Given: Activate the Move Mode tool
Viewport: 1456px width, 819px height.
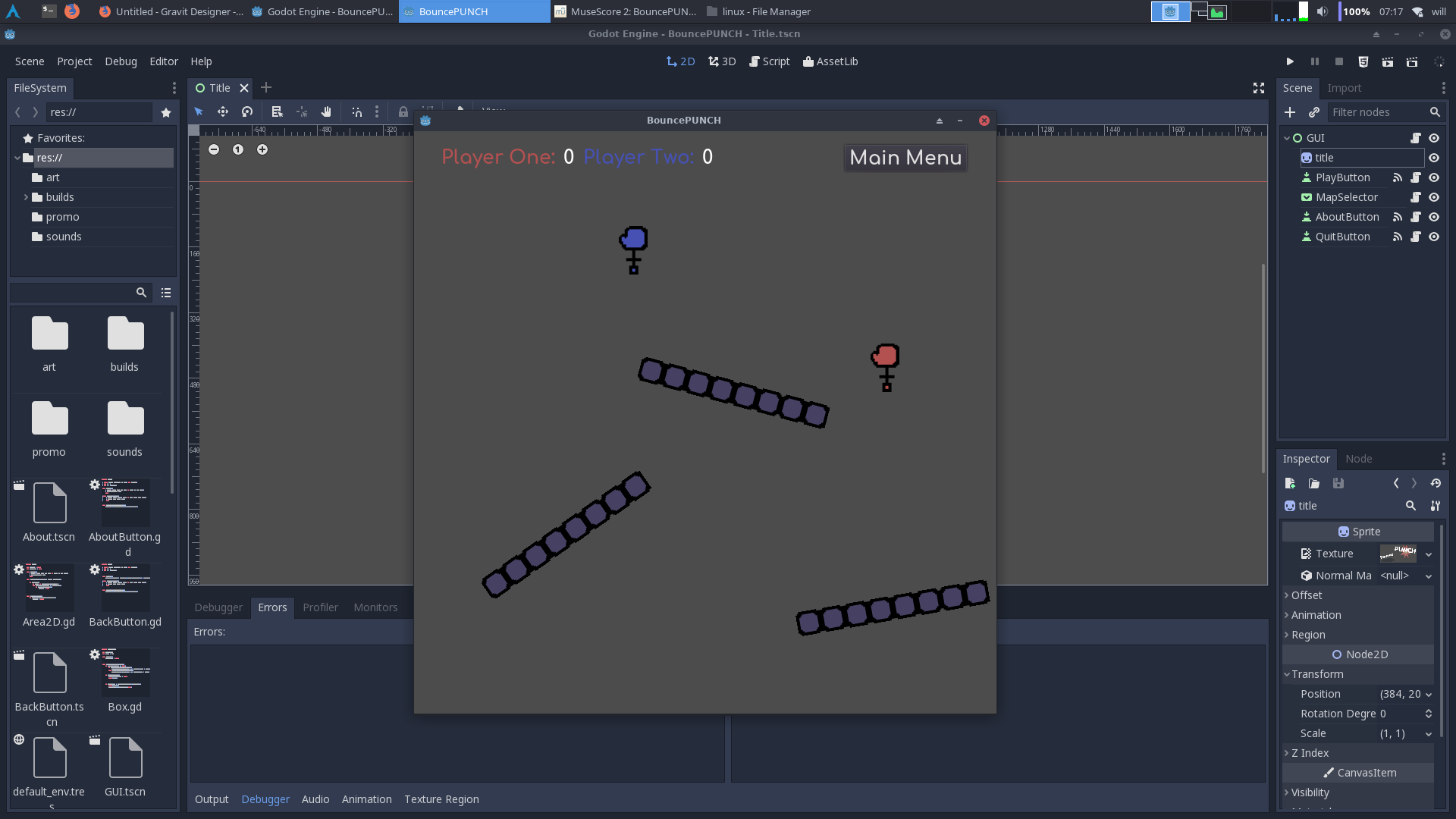Looking at the screenshot, I should pos(223,112).
